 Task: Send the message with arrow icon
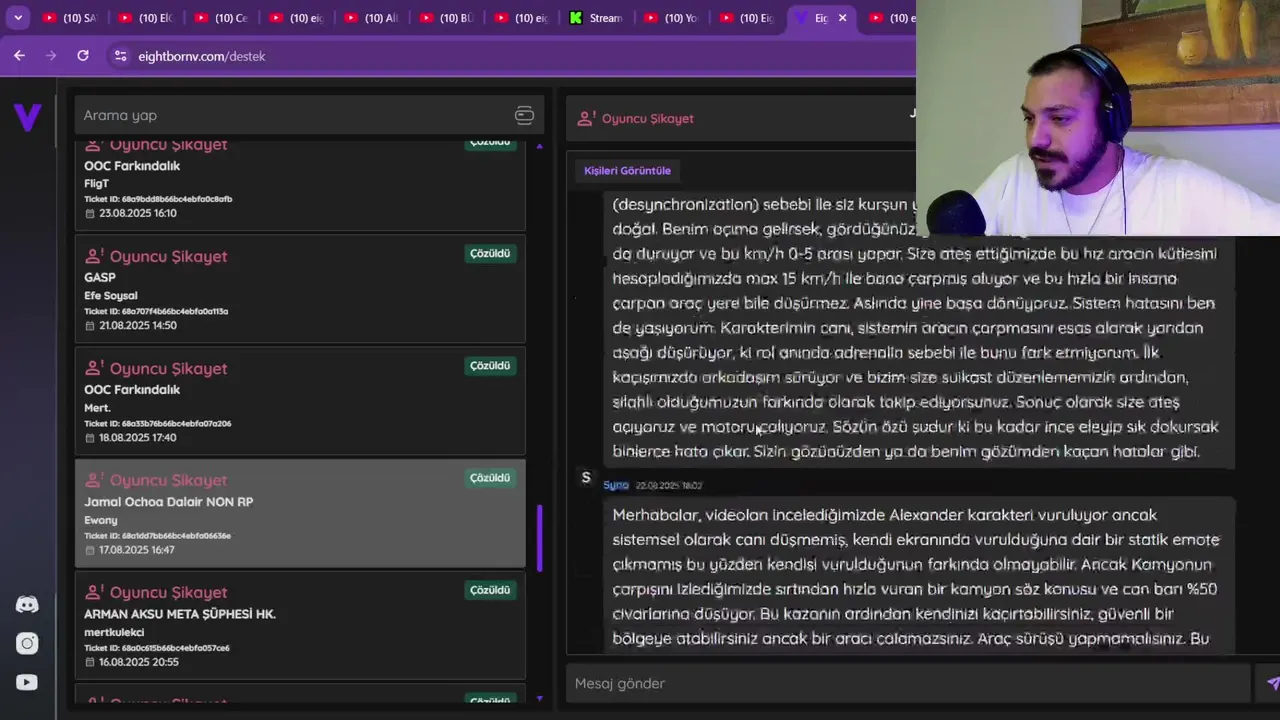[1272, 683]
